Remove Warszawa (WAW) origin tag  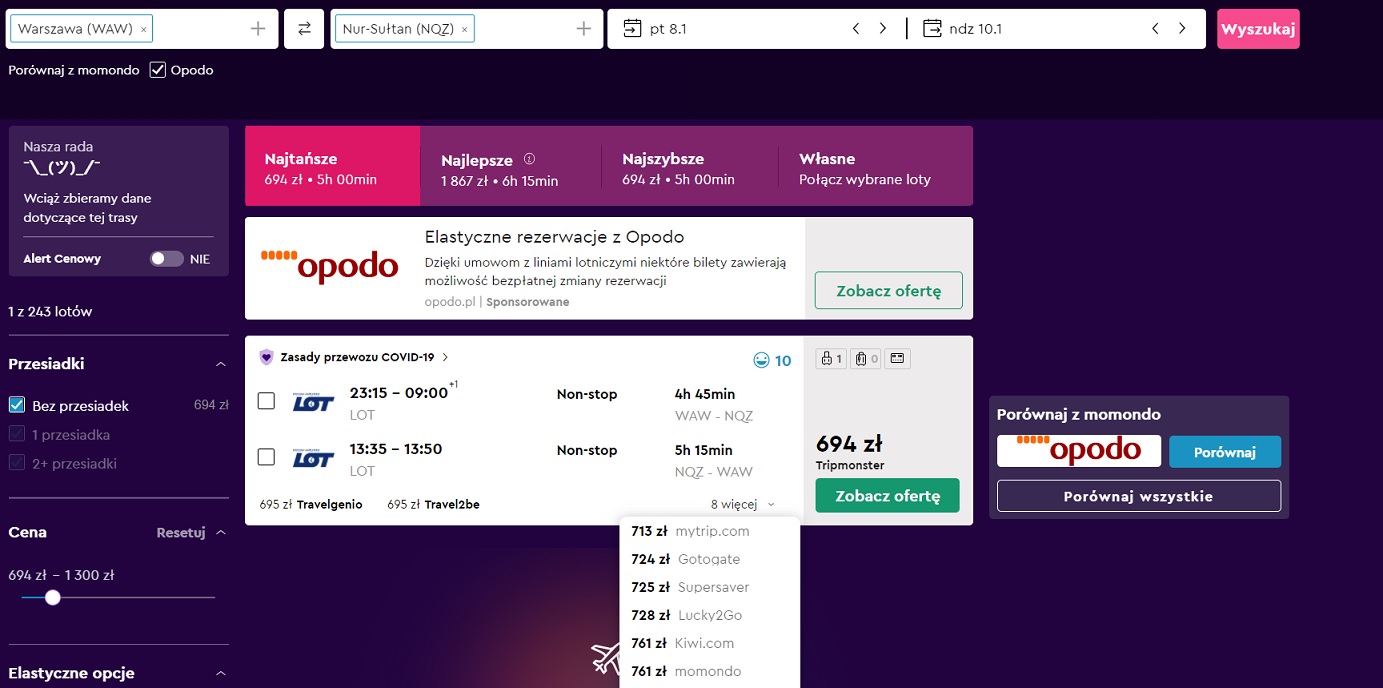143,30
